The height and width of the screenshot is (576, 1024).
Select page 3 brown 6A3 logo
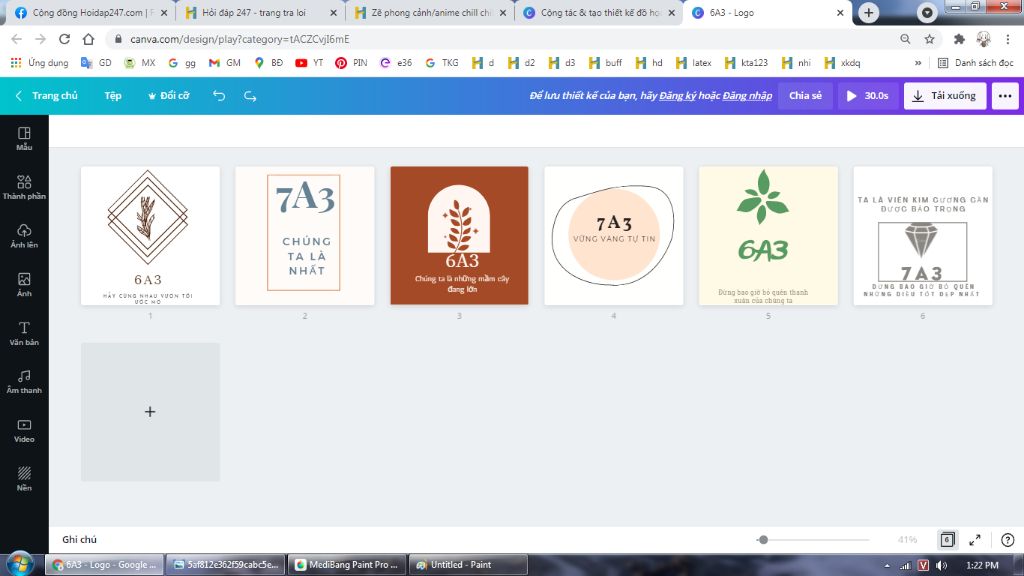click(459, 236)
